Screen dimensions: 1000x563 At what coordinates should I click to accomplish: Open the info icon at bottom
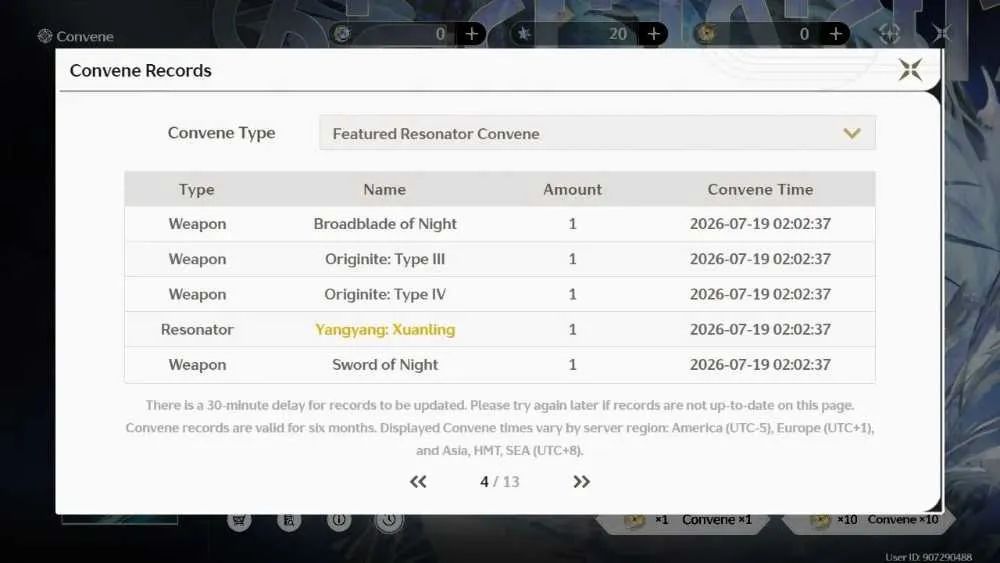click(x=339, y=520)
